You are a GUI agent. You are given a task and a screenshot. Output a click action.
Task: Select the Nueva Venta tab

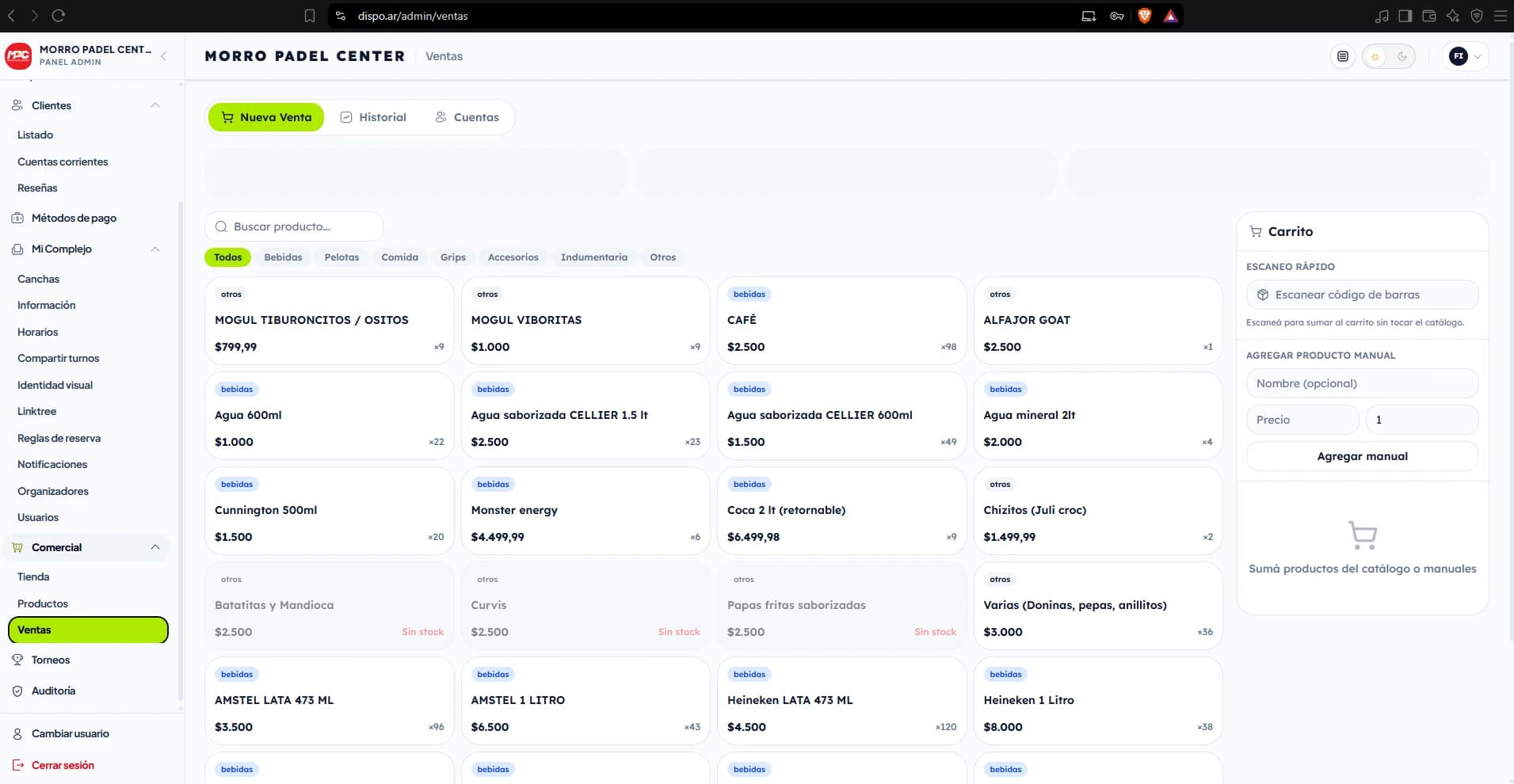(x=266, y=117)
